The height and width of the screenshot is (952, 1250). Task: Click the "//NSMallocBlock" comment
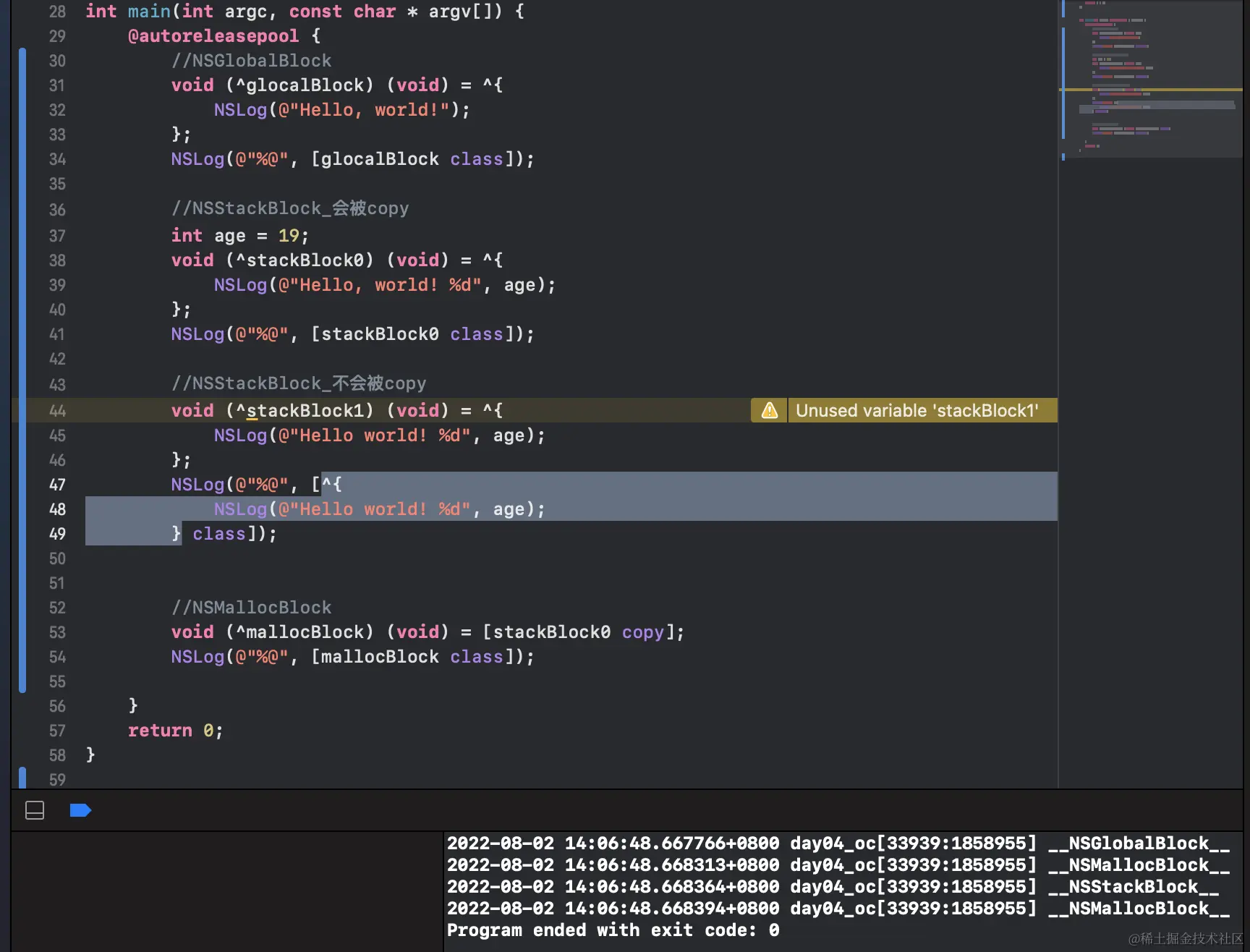(252, 608)
